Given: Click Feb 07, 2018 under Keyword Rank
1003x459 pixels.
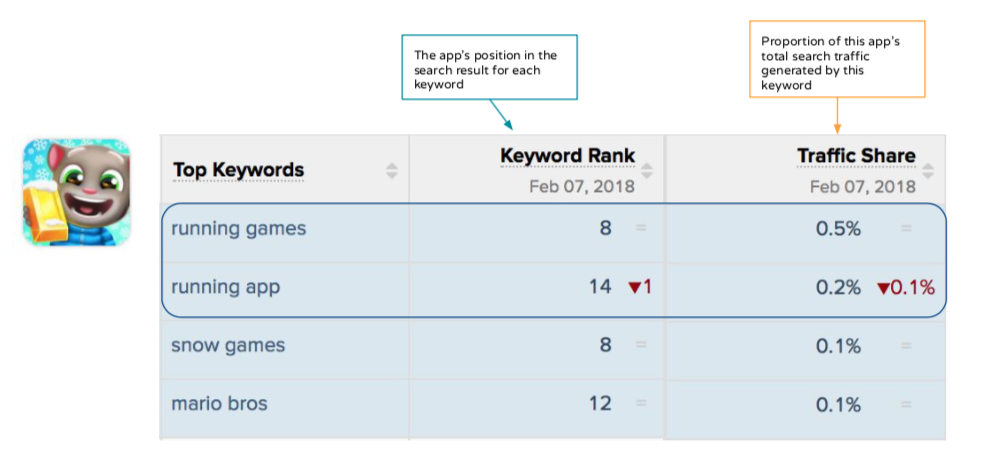Looking at the screenshot, I should (x=582, y=186).
